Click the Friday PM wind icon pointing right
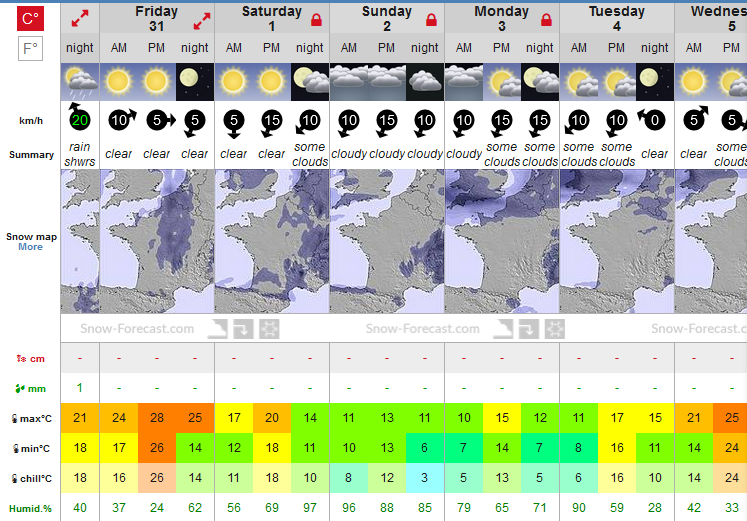 [x=160, y=120]
